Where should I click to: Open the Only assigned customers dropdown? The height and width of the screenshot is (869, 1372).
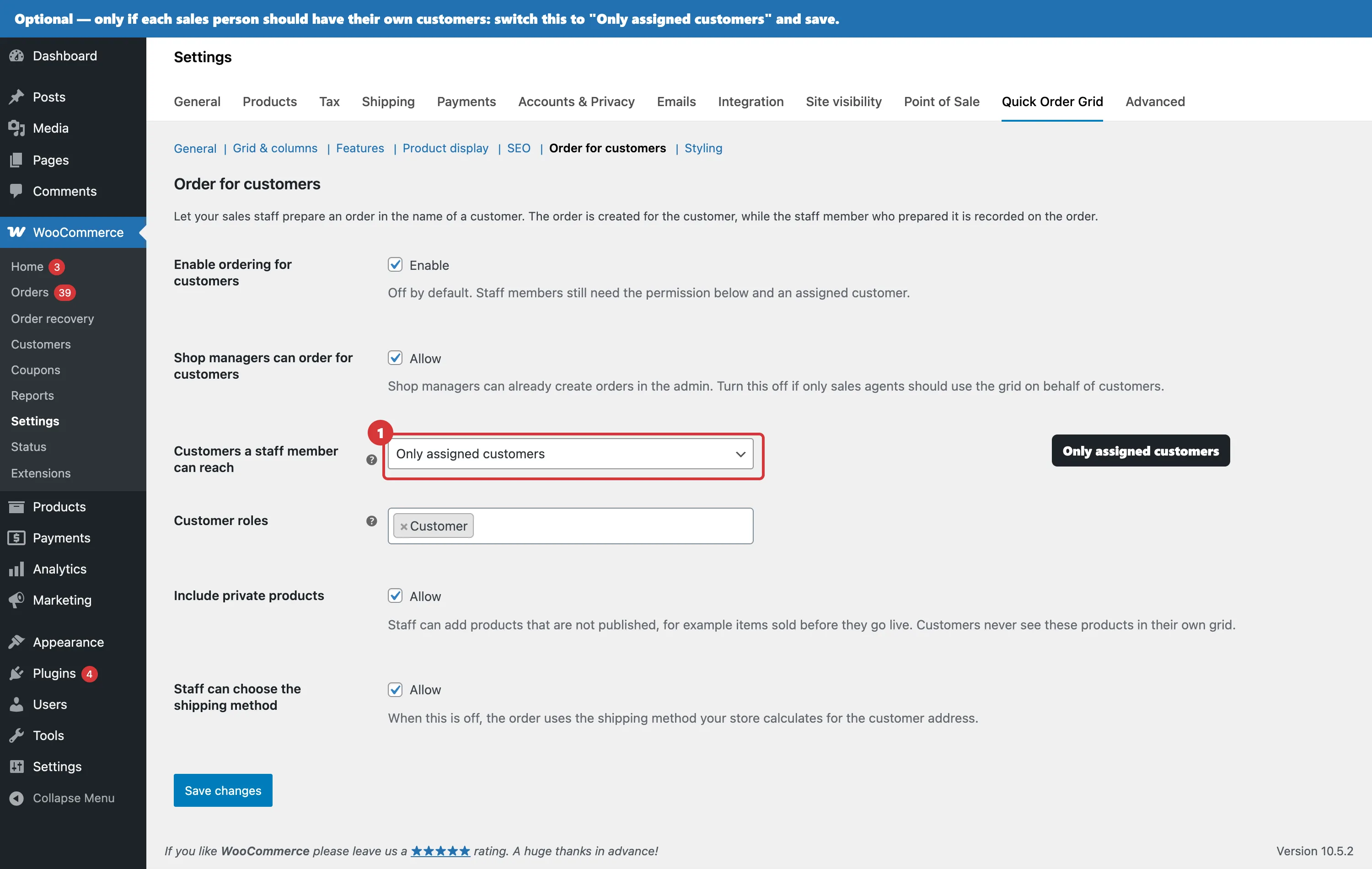pos(570,454)
